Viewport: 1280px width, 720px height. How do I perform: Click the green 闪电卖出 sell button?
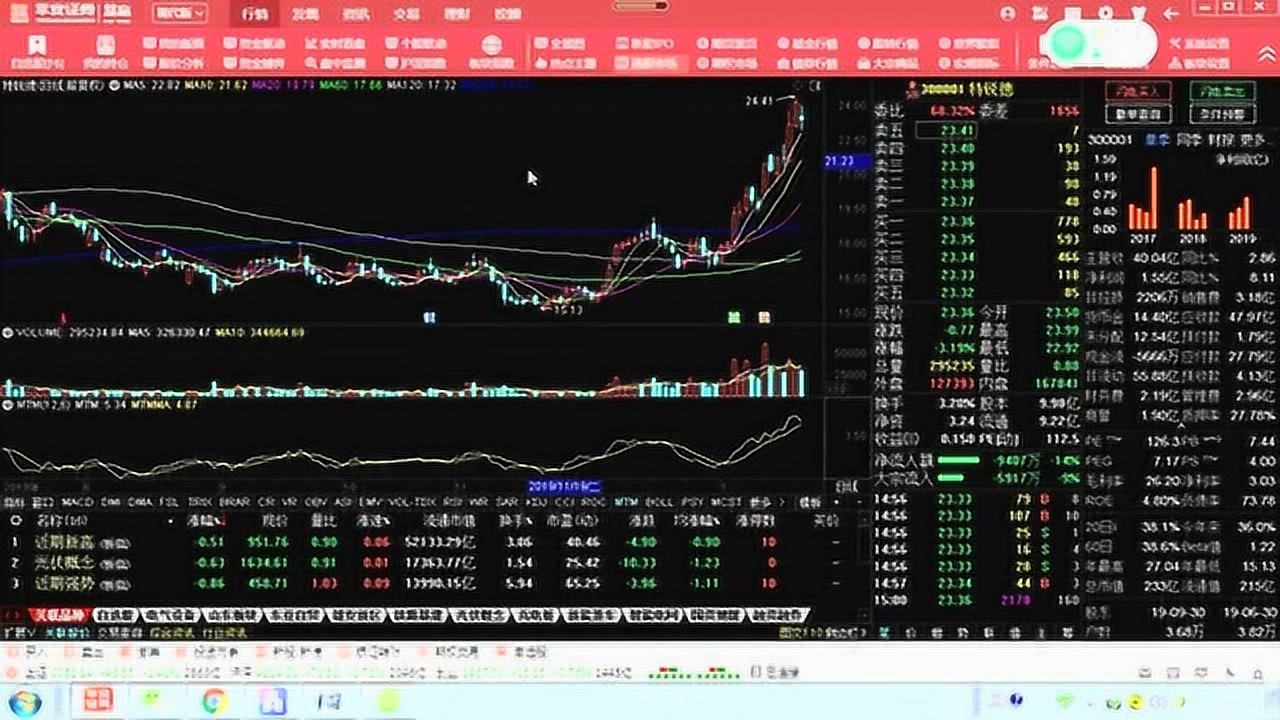pyautogui.click(x=1225, y=92)
